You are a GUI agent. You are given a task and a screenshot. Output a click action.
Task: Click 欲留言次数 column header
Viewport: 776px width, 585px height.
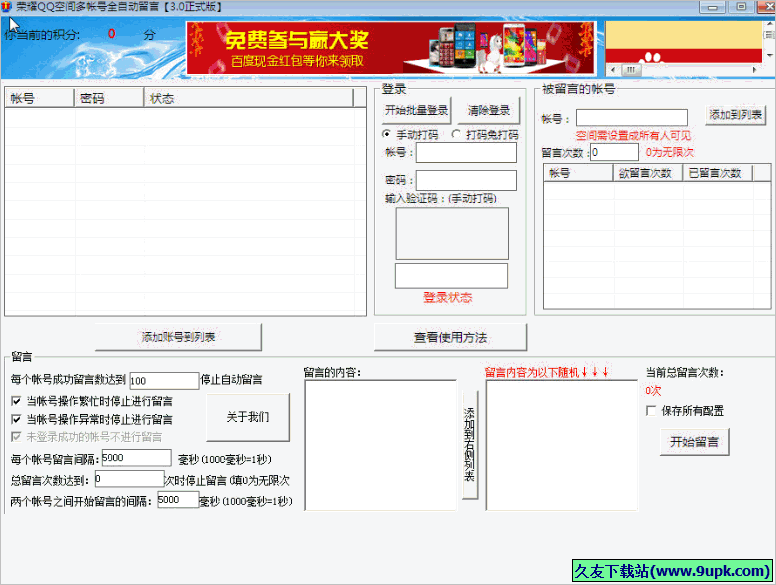click(648, 173)
